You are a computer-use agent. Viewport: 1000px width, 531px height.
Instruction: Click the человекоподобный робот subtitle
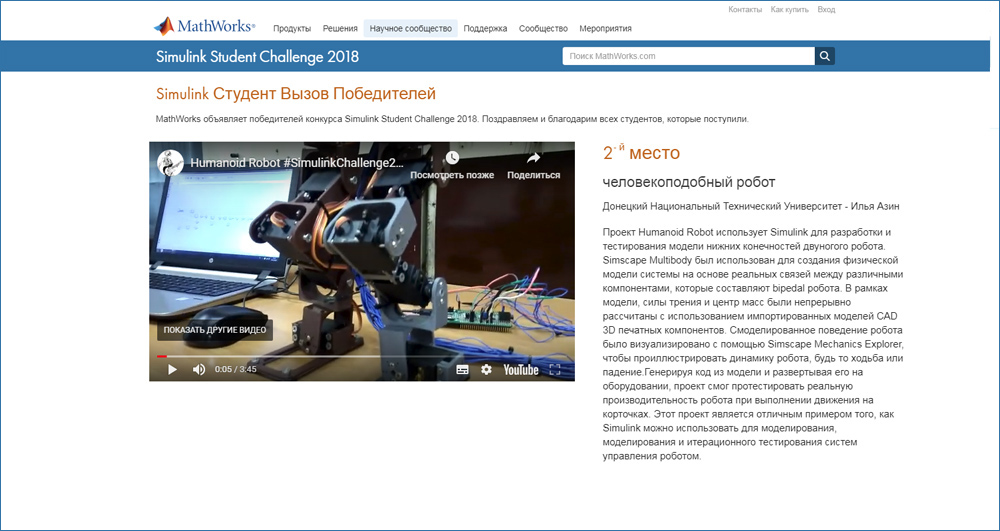tap(689, 182)
